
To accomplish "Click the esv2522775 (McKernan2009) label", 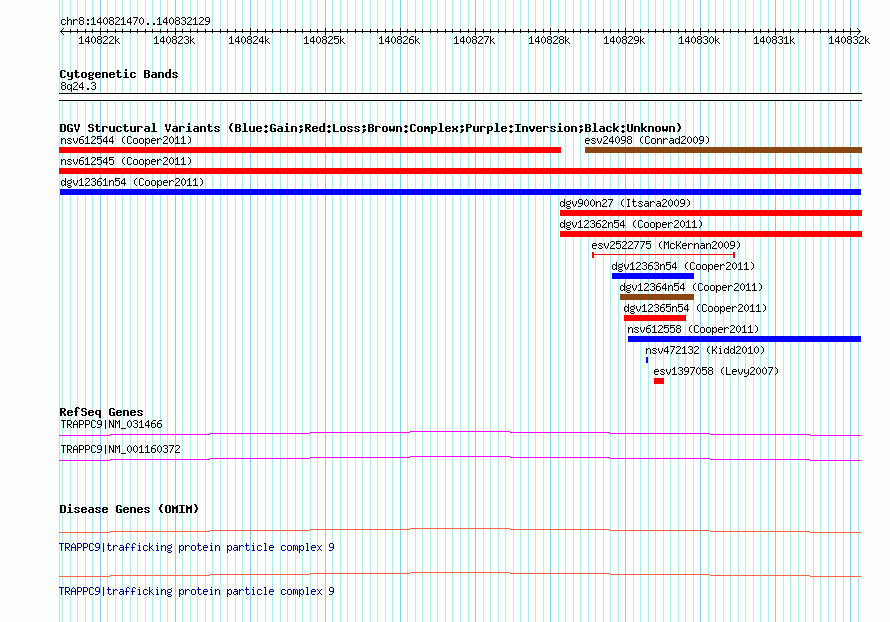I will 666,245.
